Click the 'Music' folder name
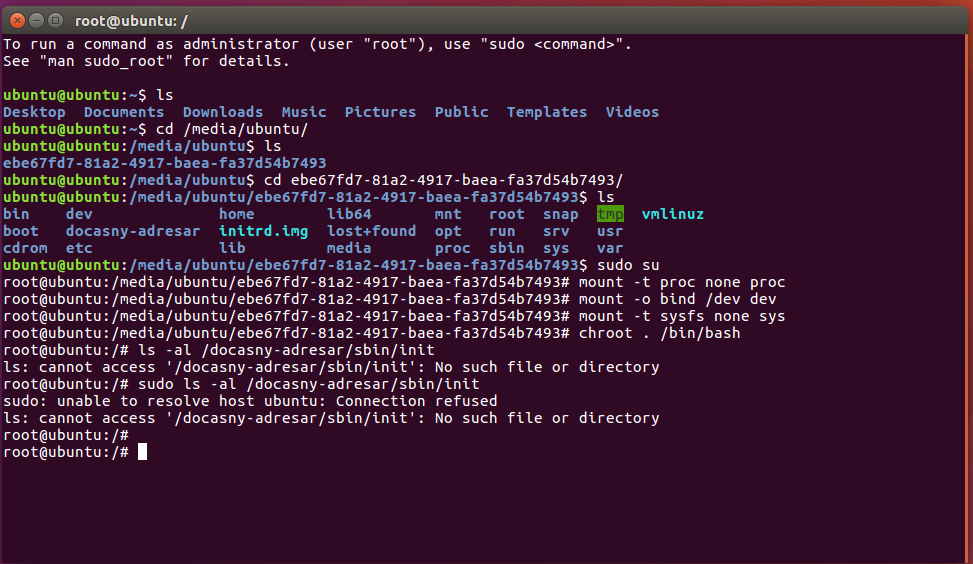 point(304,112)
